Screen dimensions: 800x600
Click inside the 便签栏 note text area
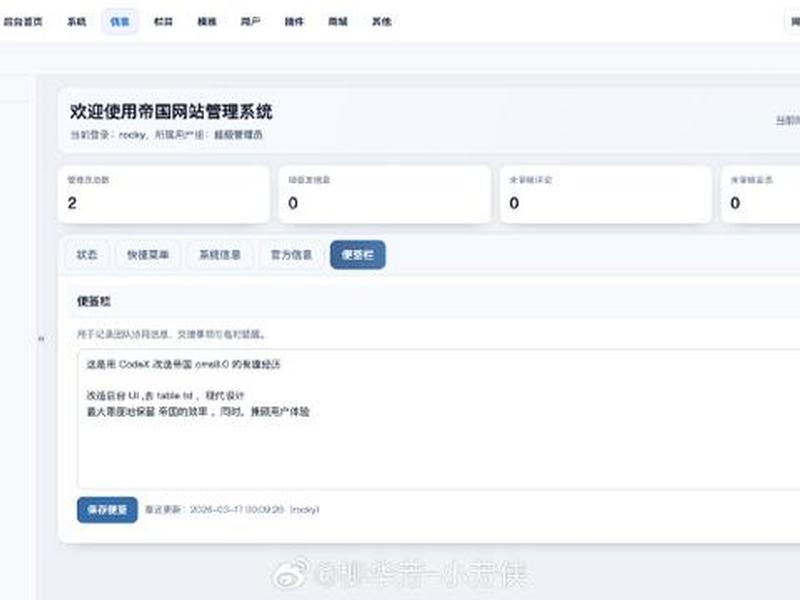click(x=439, y=418)
